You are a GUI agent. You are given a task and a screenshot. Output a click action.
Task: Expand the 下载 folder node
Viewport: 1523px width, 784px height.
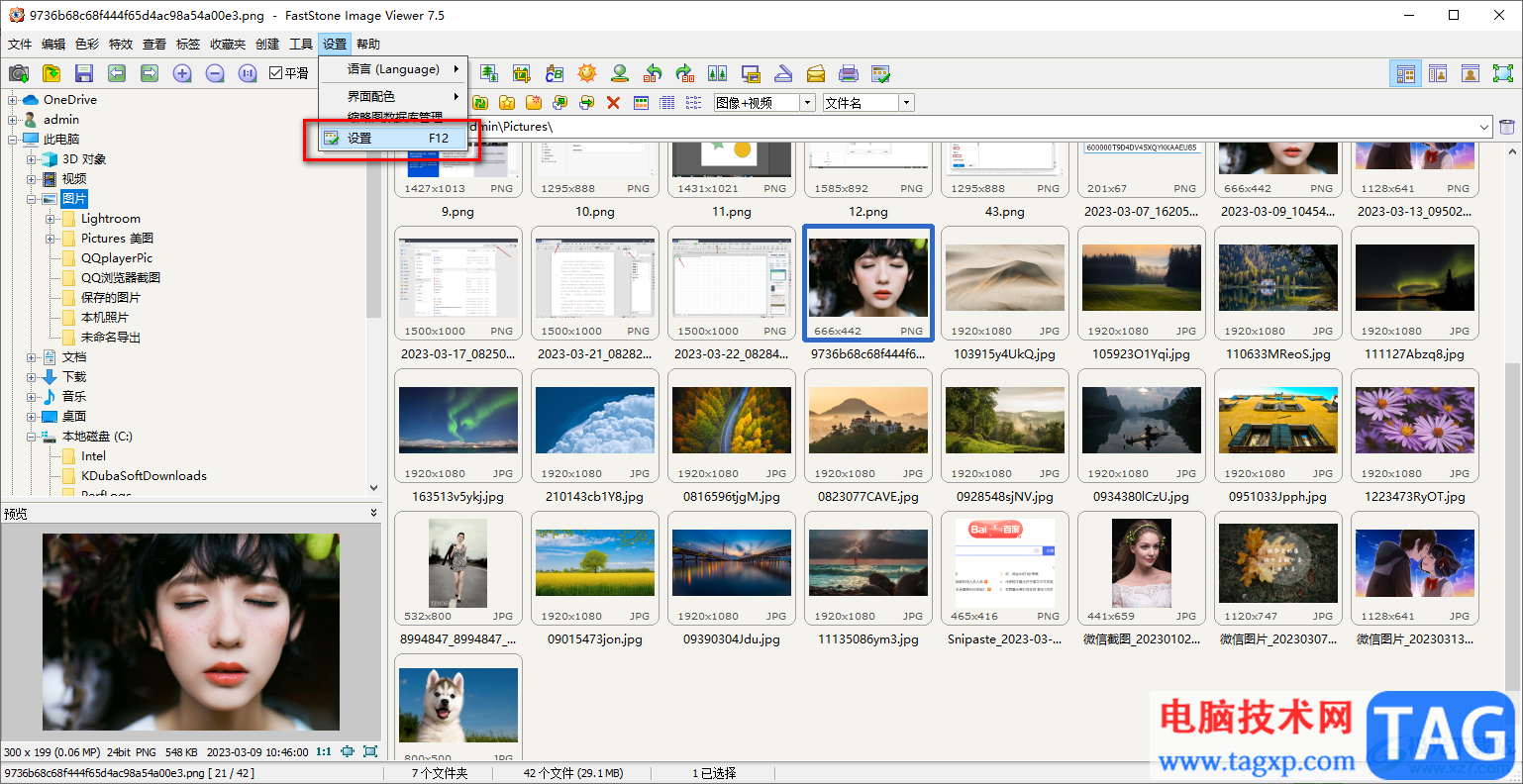[x=32, y=377]
